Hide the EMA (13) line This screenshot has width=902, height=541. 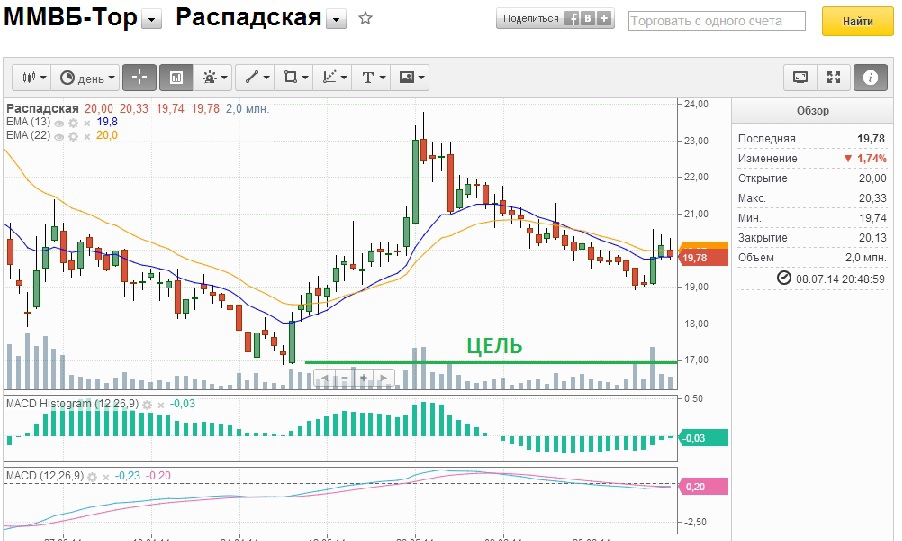click(x=59, y=122)
